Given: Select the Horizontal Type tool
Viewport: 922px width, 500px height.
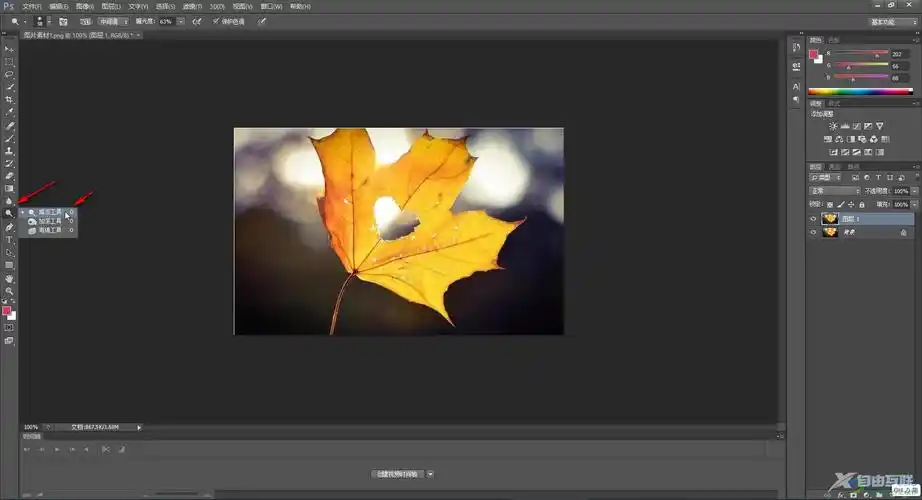Looking at the screenshot, I should 9,240.
